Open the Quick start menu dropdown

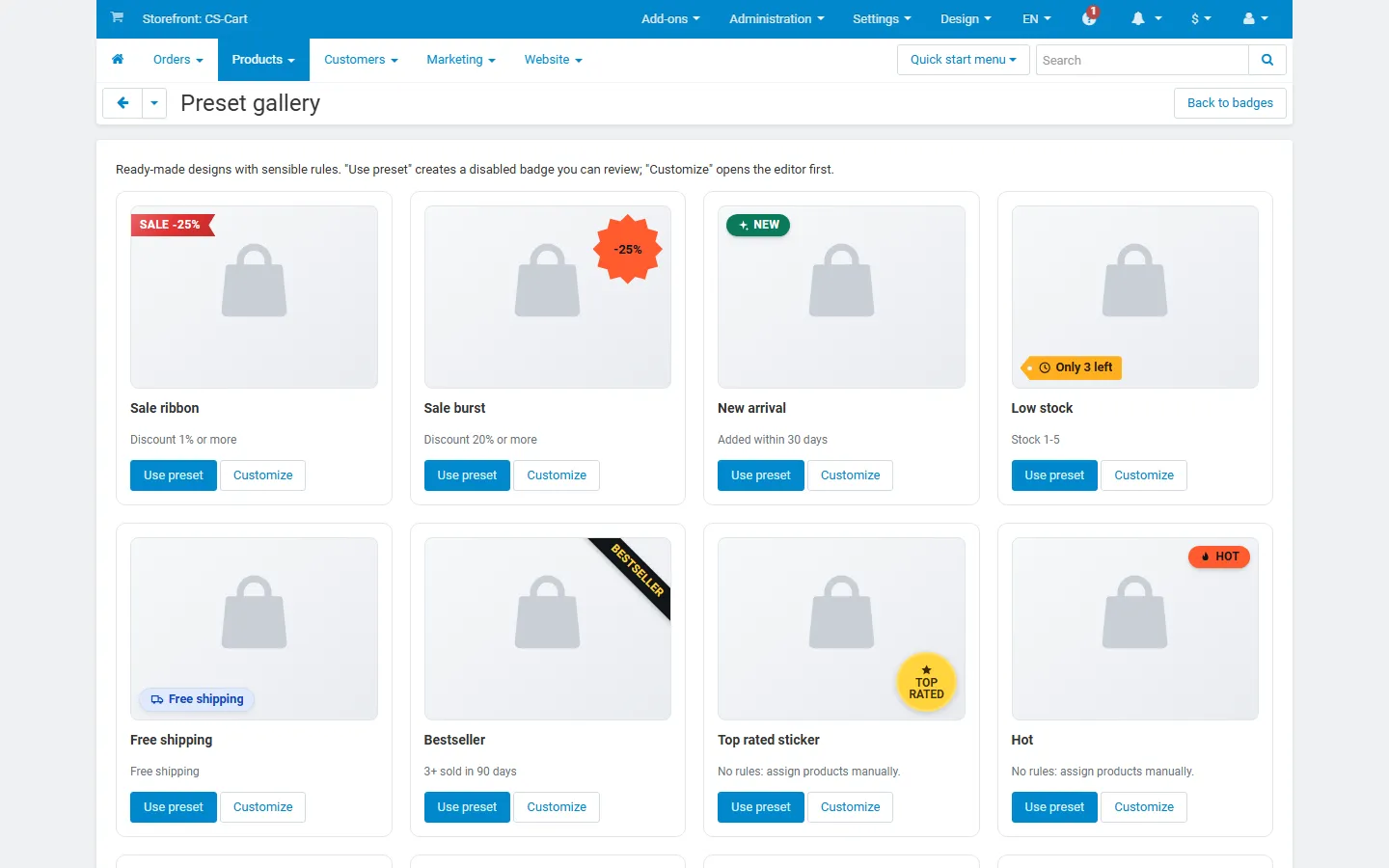point(964,60)
